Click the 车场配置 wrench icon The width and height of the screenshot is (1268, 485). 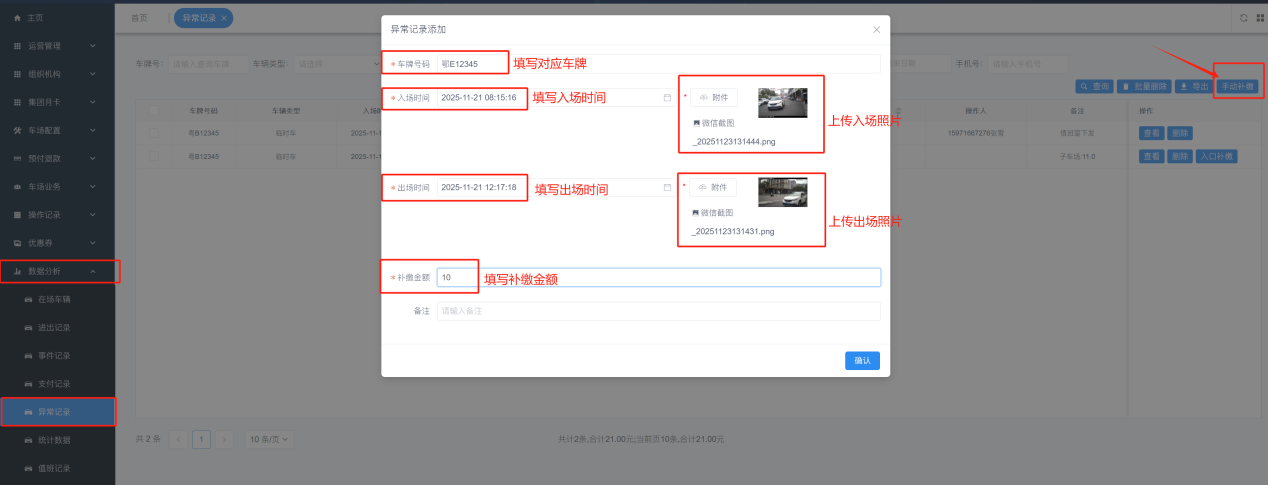click(17, 130)
